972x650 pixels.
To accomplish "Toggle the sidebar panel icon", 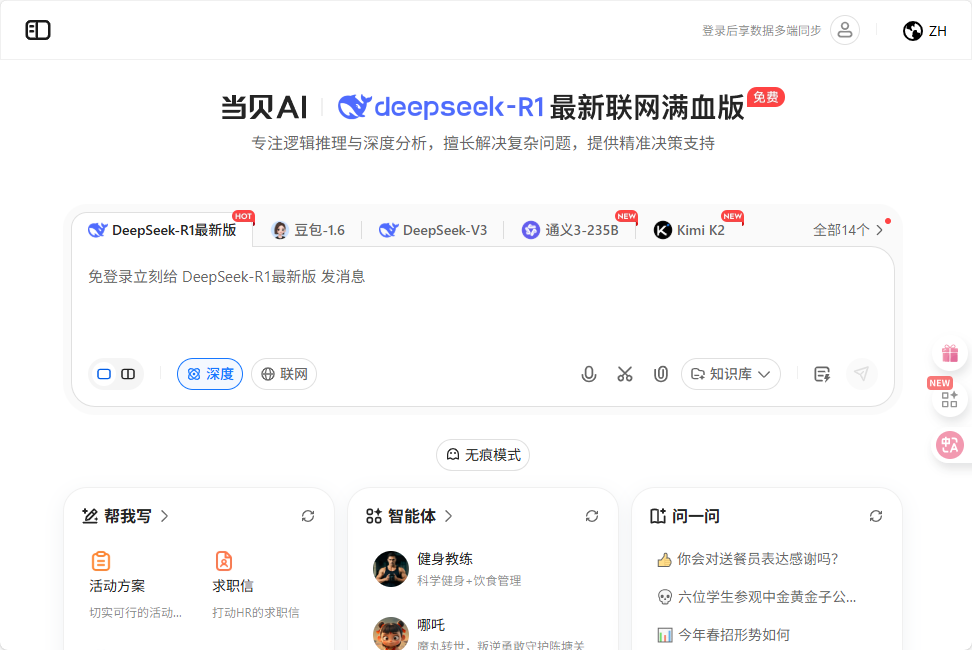I will (38, 30).
